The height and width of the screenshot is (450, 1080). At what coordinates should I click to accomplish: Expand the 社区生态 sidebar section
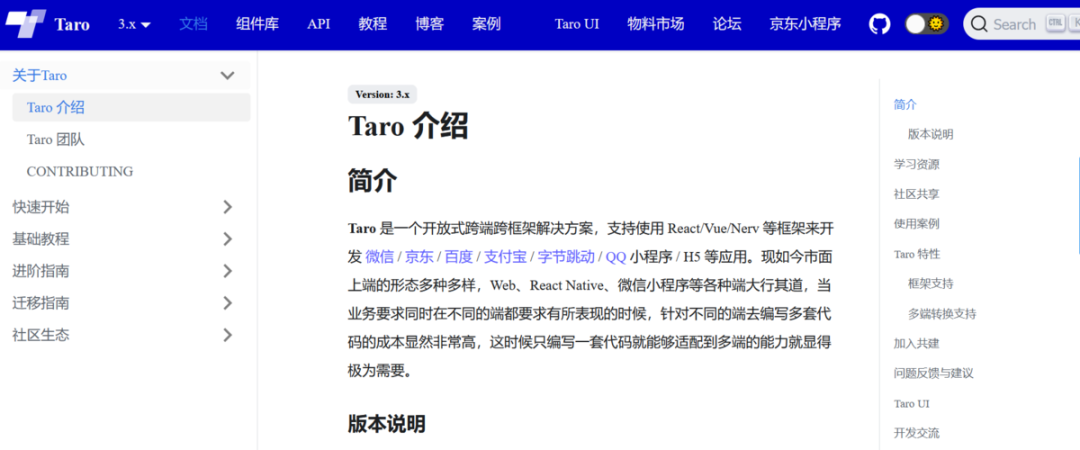[227, 335]
